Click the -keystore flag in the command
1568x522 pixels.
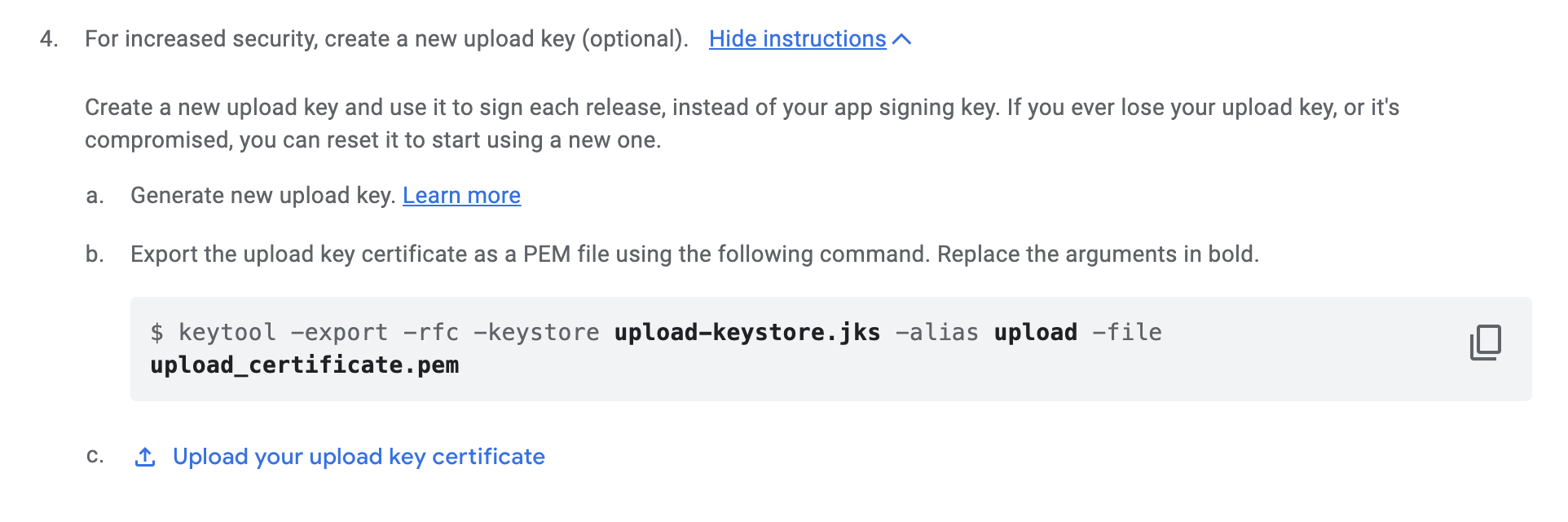point(536,333)
